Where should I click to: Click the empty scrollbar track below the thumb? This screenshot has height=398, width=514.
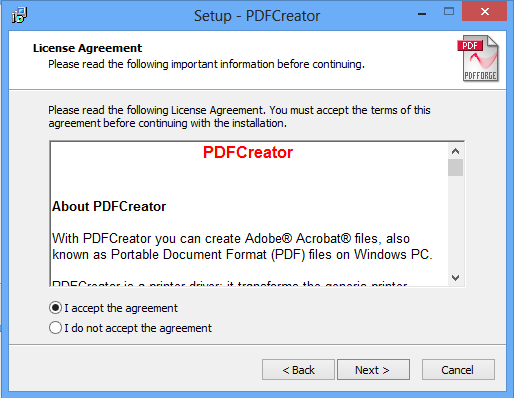pyautogui.click(x=455, y=223)
